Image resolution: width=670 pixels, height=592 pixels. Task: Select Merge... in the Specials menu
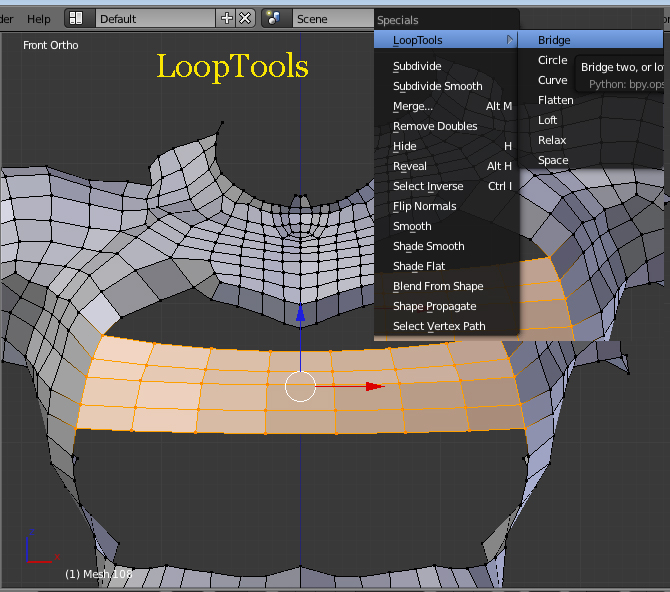(x=446, y=106)
